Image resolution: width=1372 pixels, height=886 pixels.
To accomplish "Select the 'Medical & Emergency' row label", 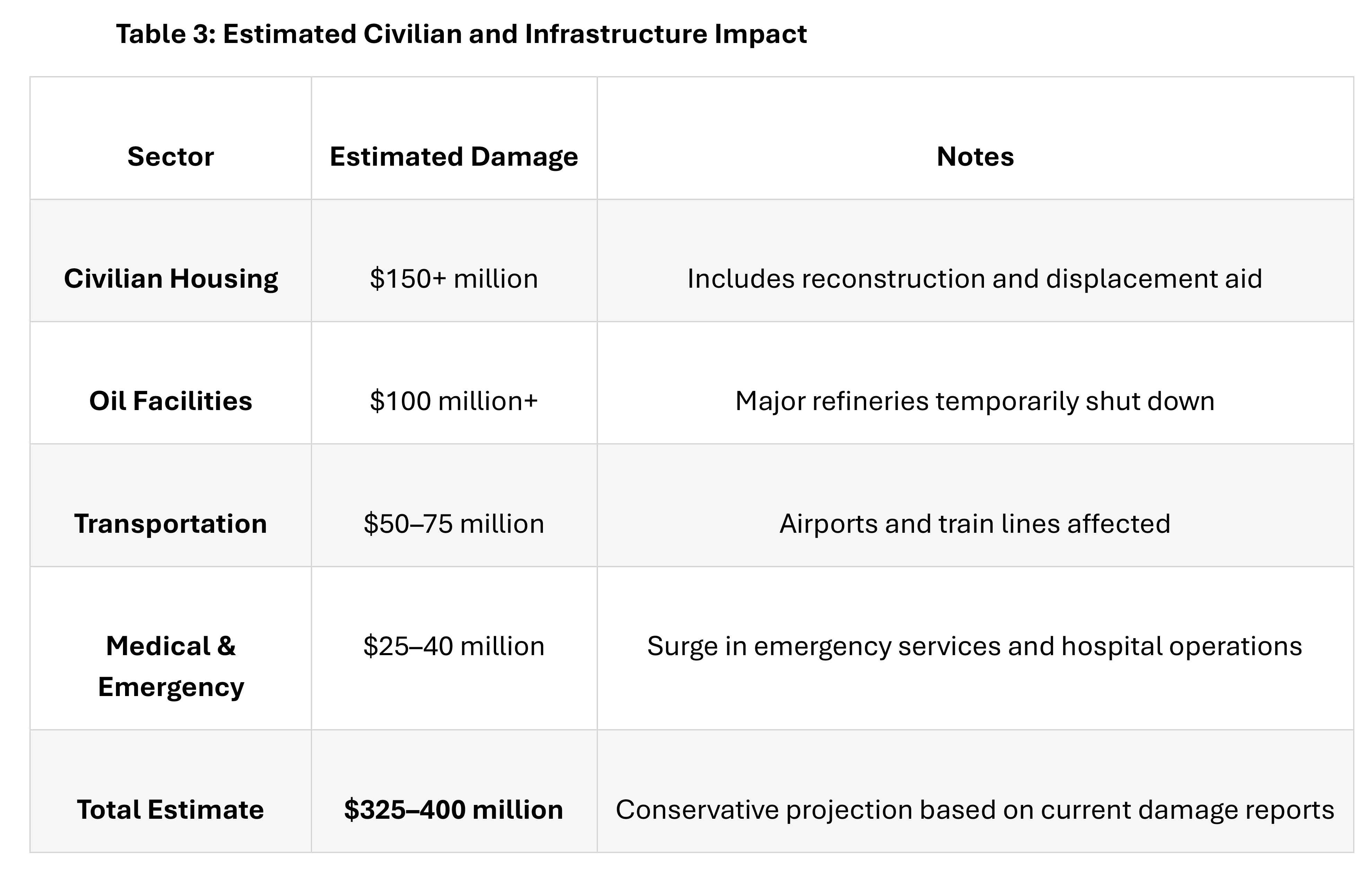I will (170, 666).
